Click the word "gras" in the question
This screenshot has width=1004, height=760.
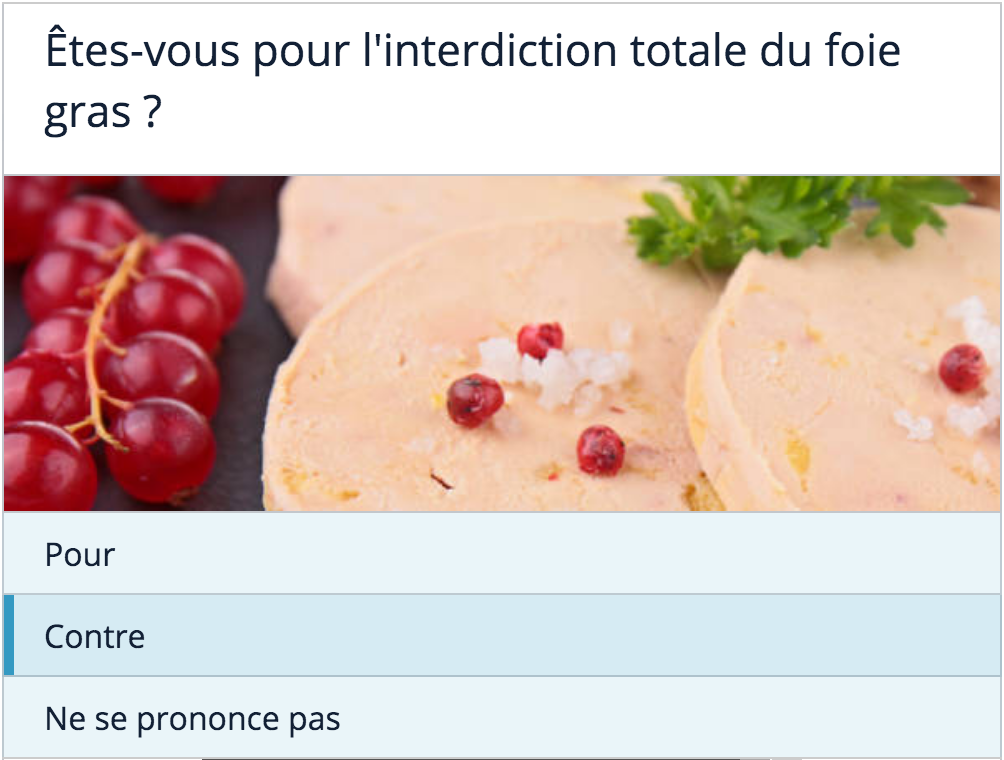click(x=87, y=114)
